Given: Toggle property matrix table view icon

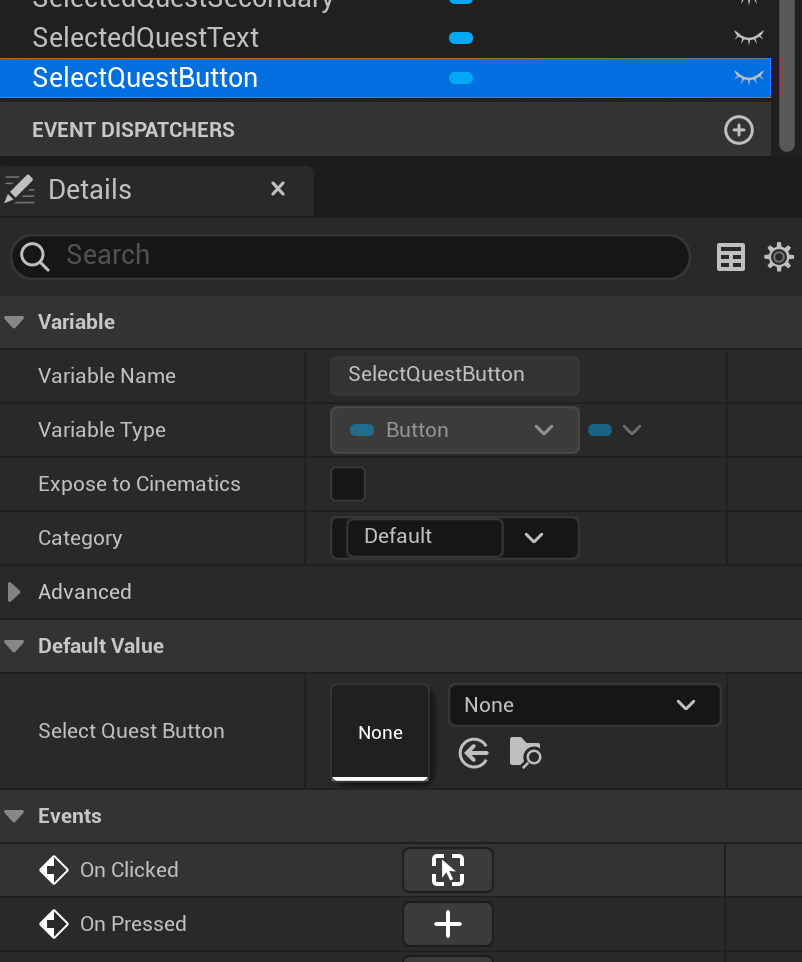Looking at the screenshot, I should click(731, 257).
